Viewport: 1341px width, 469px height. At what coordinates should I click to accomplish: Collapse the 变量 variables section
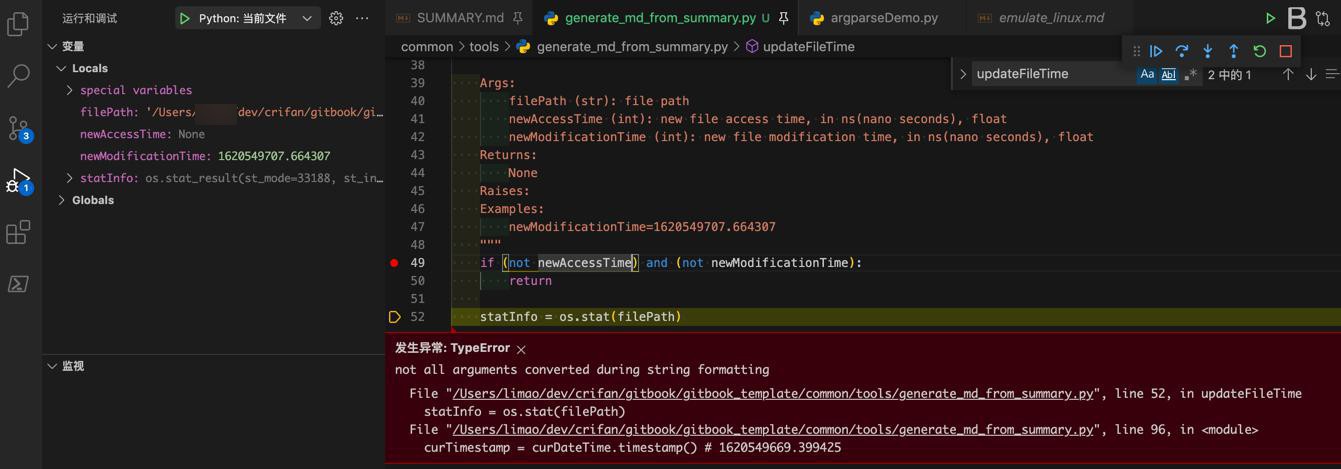pyautogui.click(x=52, y=46)
